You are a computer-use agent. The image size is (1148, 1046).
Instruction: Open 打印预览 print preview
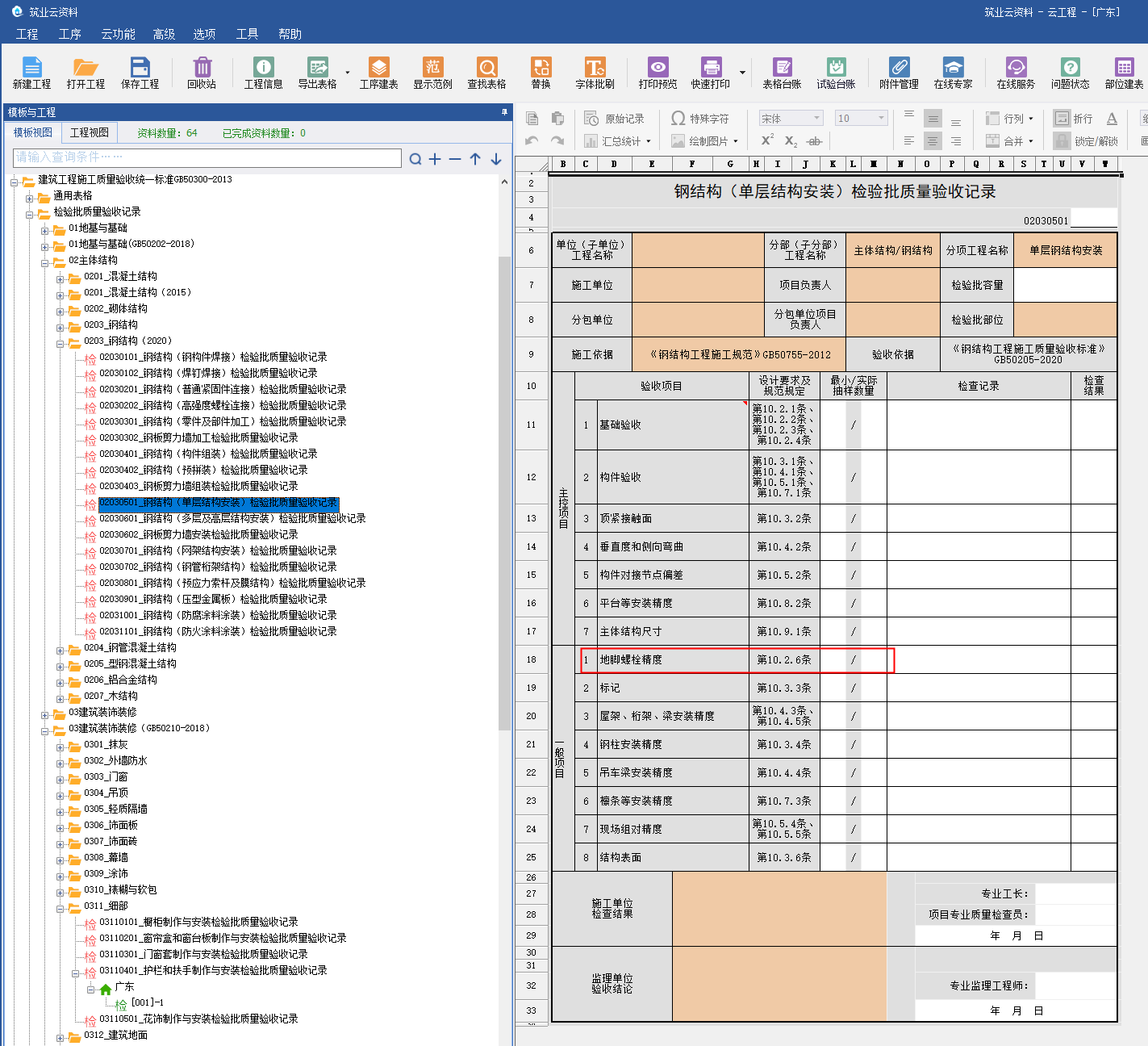tap(657, 73)
